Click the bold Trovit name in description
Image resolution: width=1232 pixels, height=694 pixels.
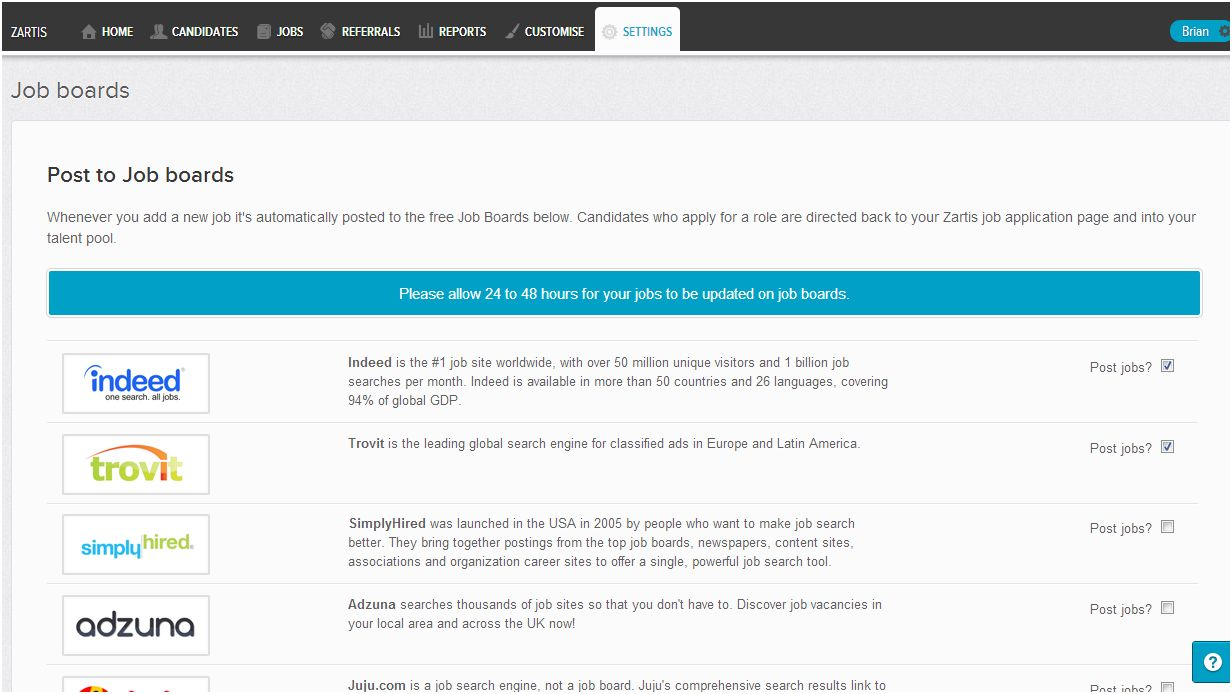click(x=366, y=444)
